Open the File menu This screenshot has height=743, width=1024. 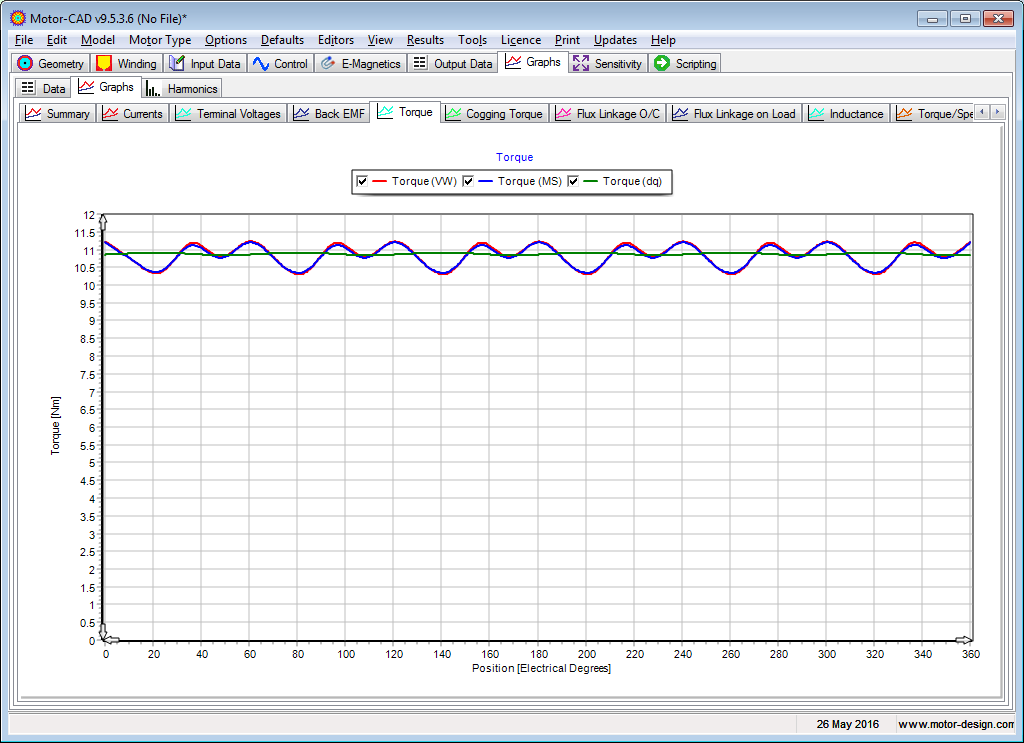click(24, 40)
